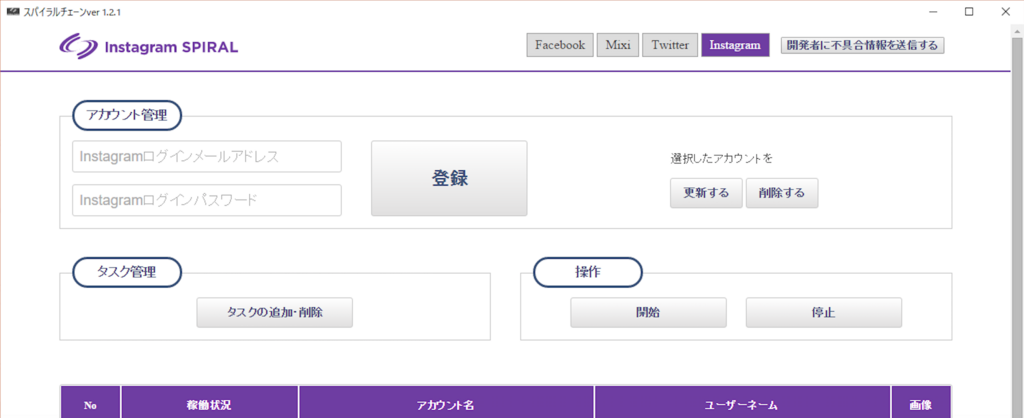Click the 停止 button

[824, 312]
